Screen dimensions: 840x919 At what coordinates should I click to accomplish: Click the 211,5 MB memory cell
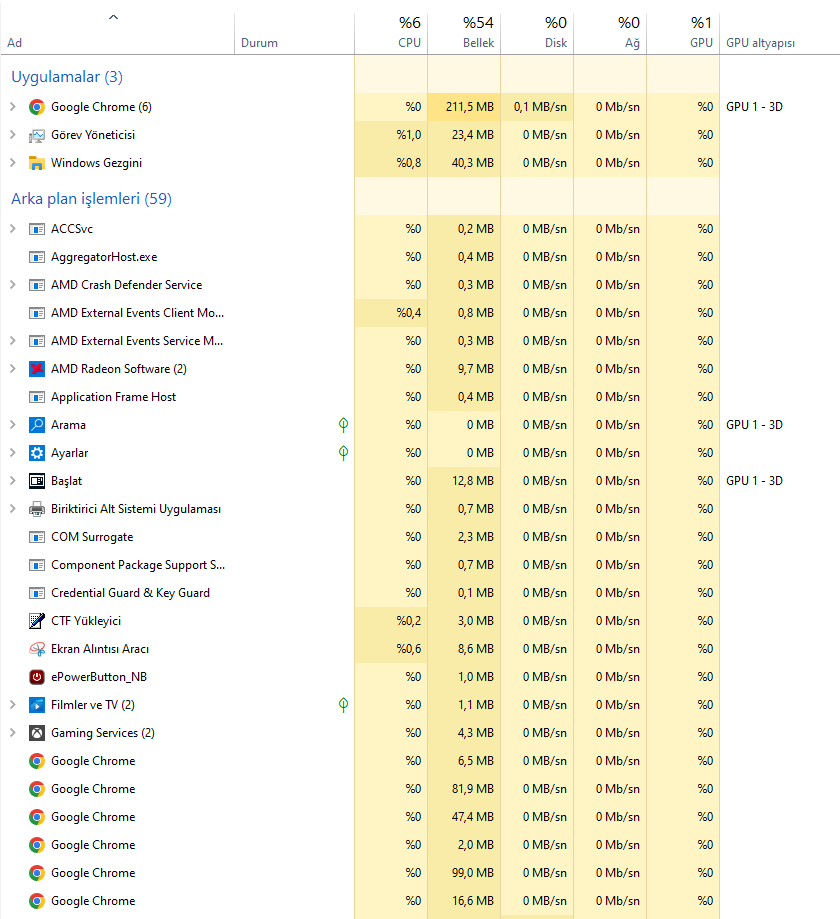[x=464, y=107]
